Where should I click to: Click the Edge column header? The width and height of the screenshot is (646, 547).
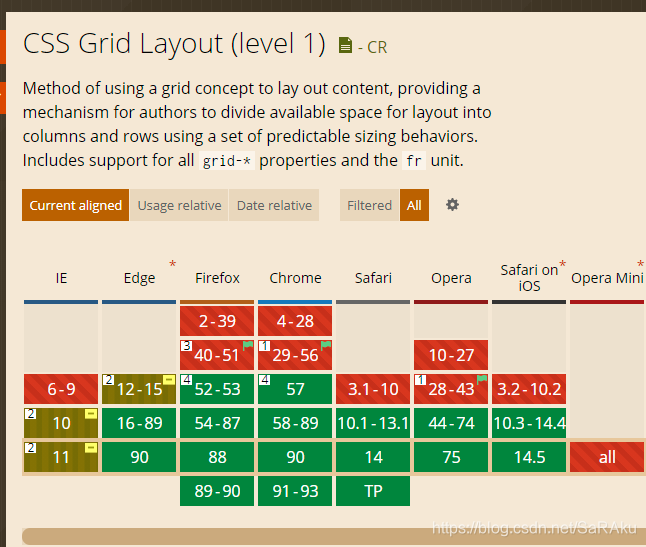[x=139, y=278]
